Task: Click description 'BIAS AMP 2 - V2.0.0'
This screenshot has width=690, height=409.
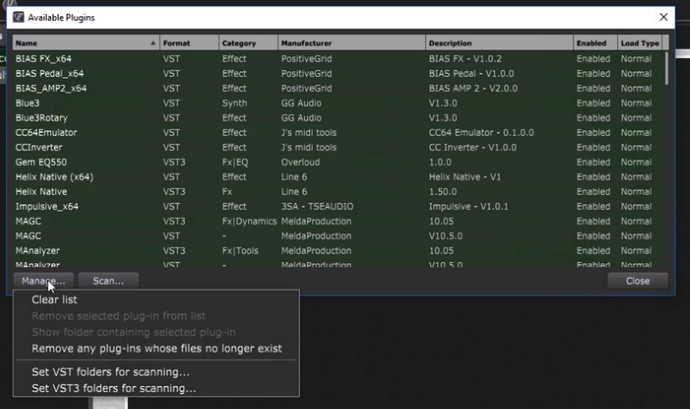Action: (x=473, y=88)
